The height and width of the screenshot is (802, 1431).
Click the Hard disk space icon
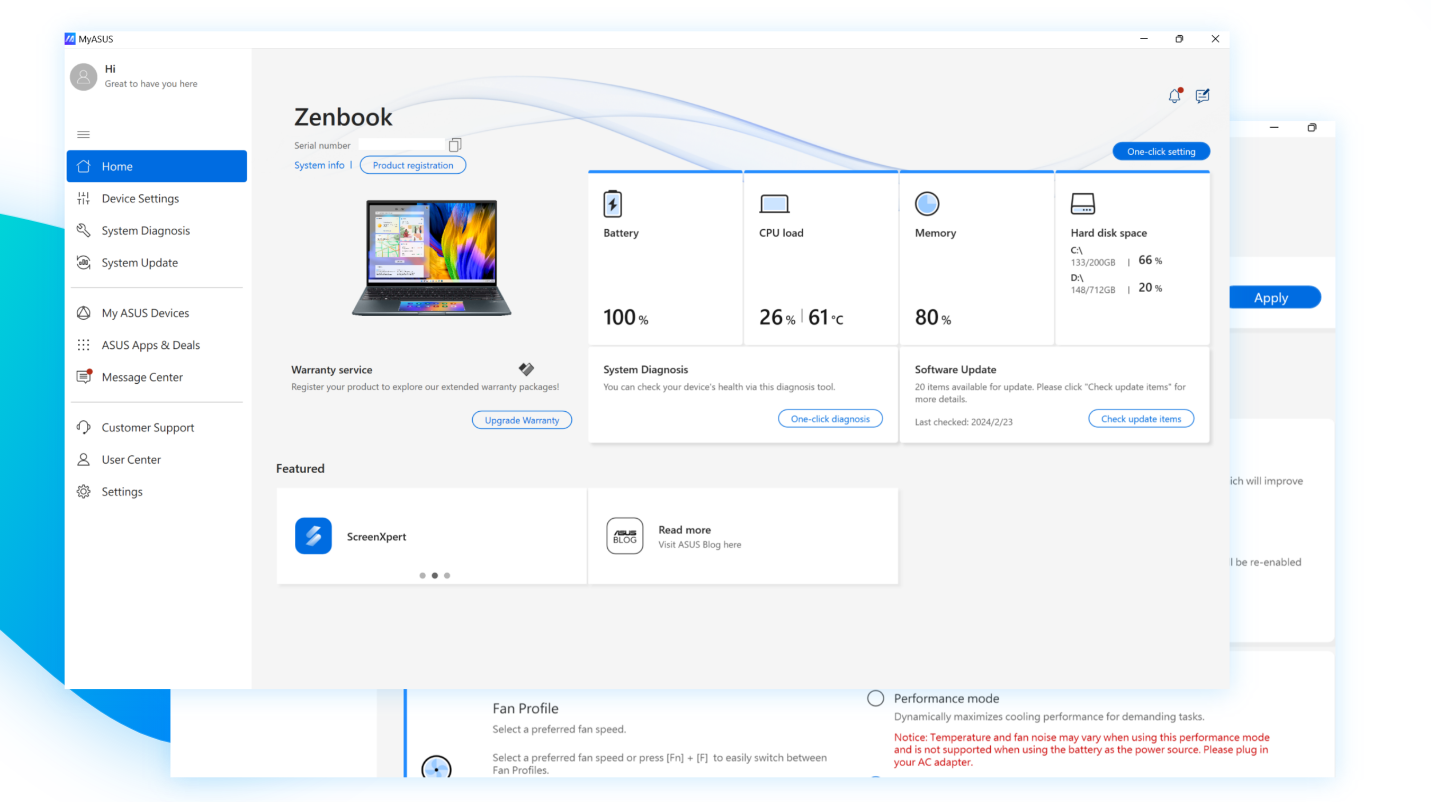coord(1083,204)
